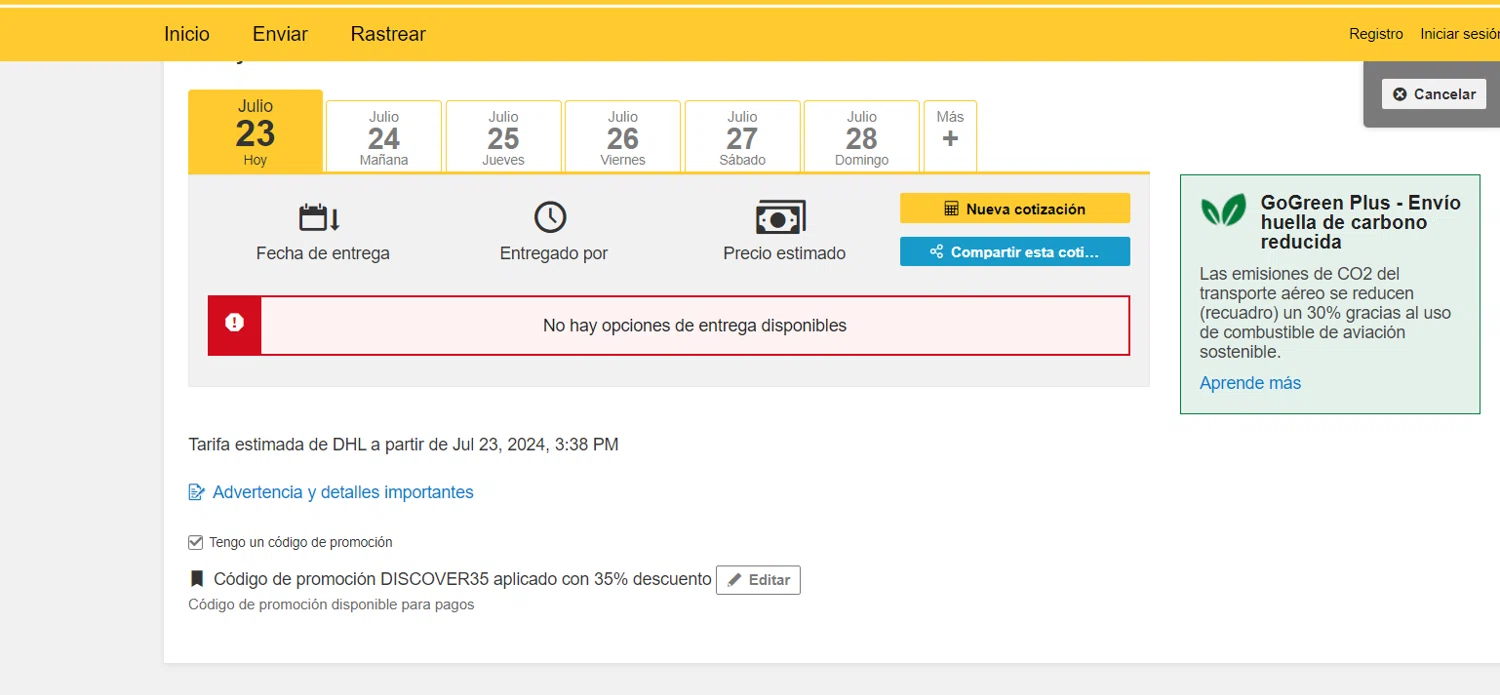This screenshot has width=1500, height=695.
Task: Switch to Julio 26 Viernes tab
Action: [x=623, y=136]
